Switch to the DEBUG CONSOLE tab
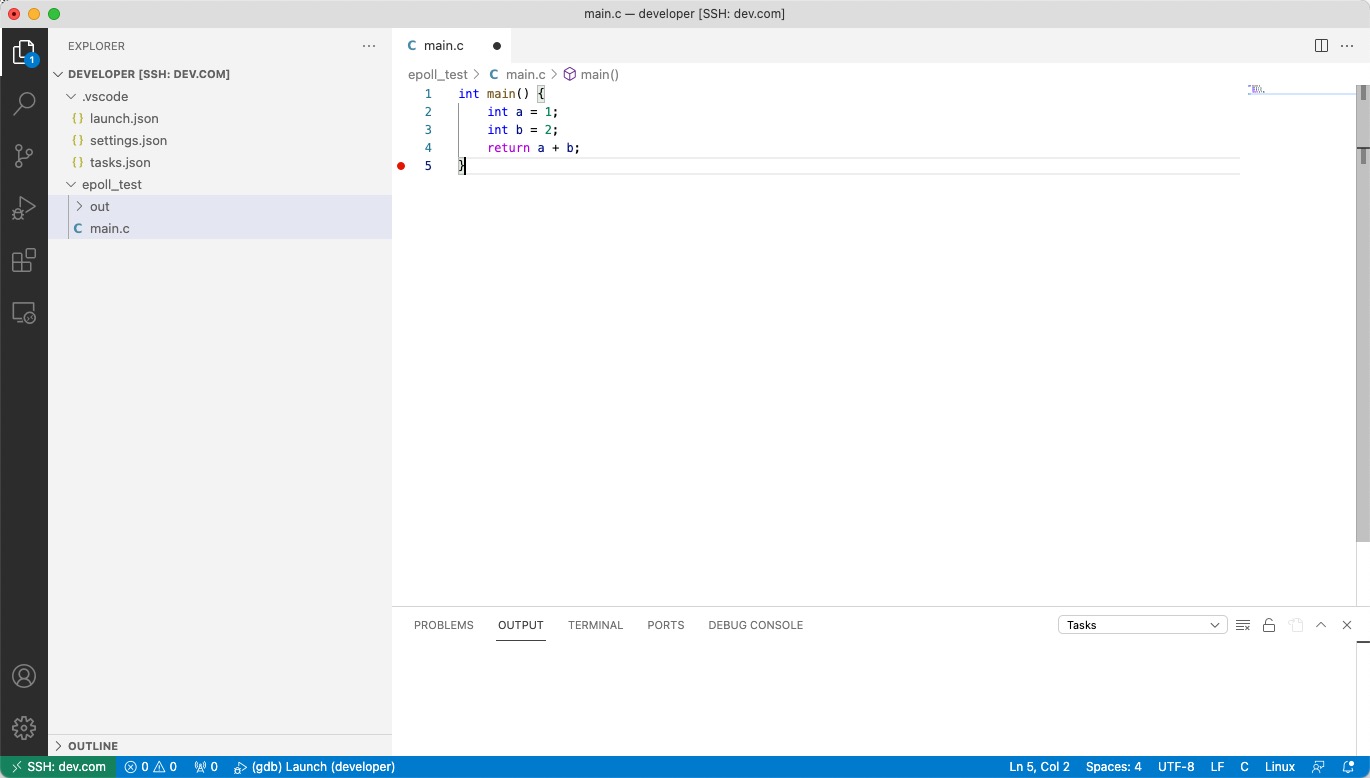This screenshot has width=1370, height=778. 755,625
